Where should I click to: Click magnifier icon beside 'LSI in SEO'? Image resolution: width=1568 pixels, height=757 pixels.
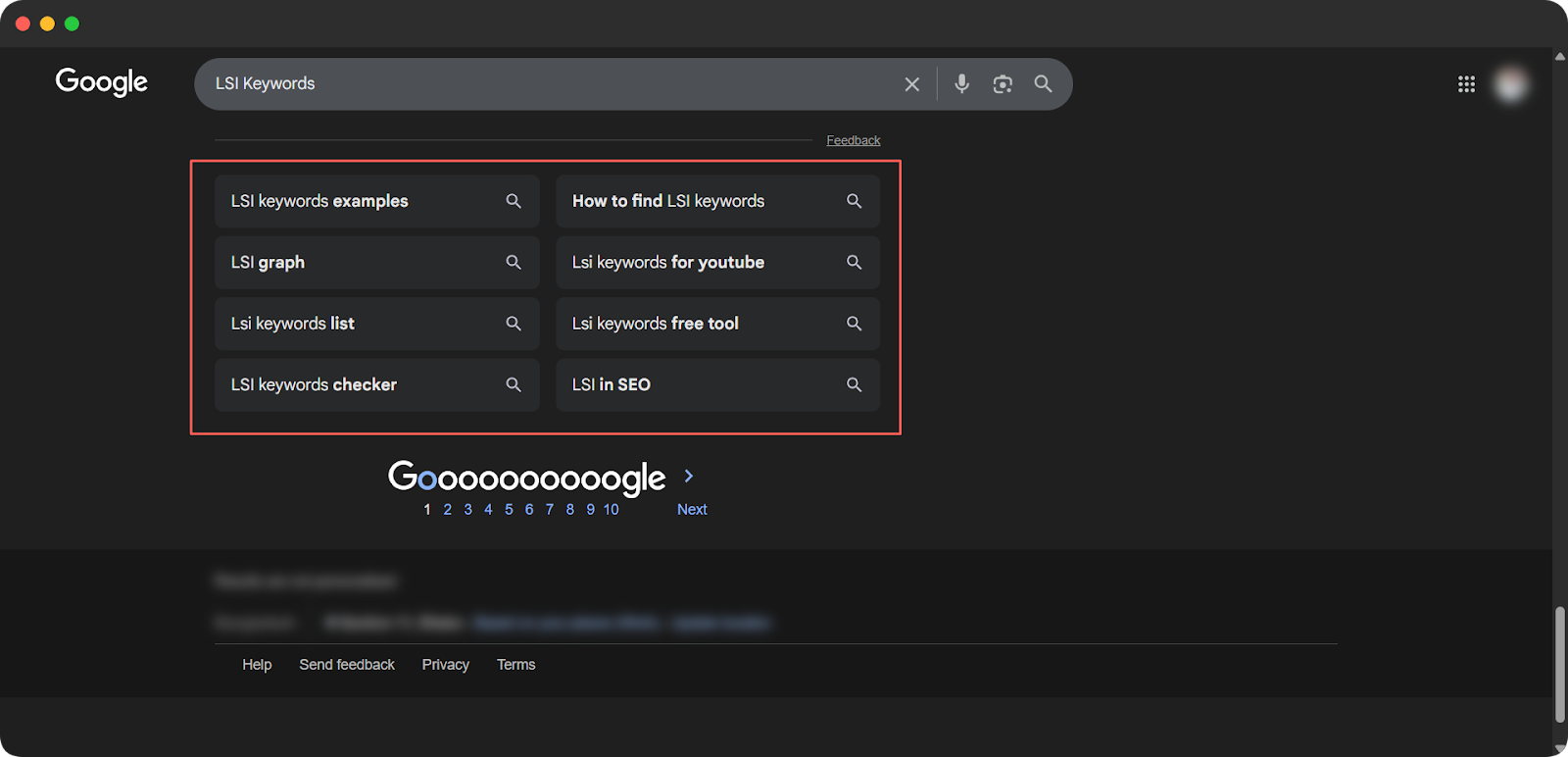(855, 384)
